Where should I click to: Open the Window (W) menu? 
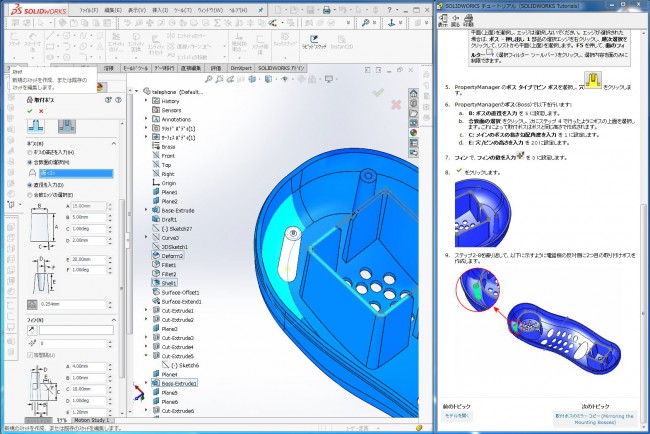[210, 10]
